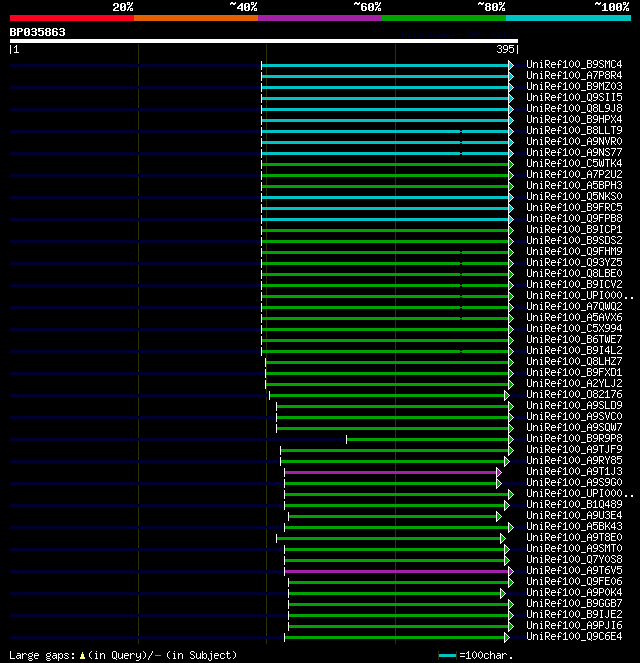Select the UniRef100_C5WTK4 label
Screen dimensions: 640x663
click(x=574, y=163)
